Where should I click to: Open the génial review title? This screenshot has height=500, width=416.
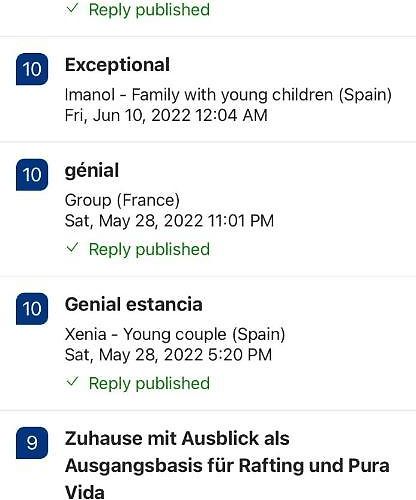coord(92,171)
